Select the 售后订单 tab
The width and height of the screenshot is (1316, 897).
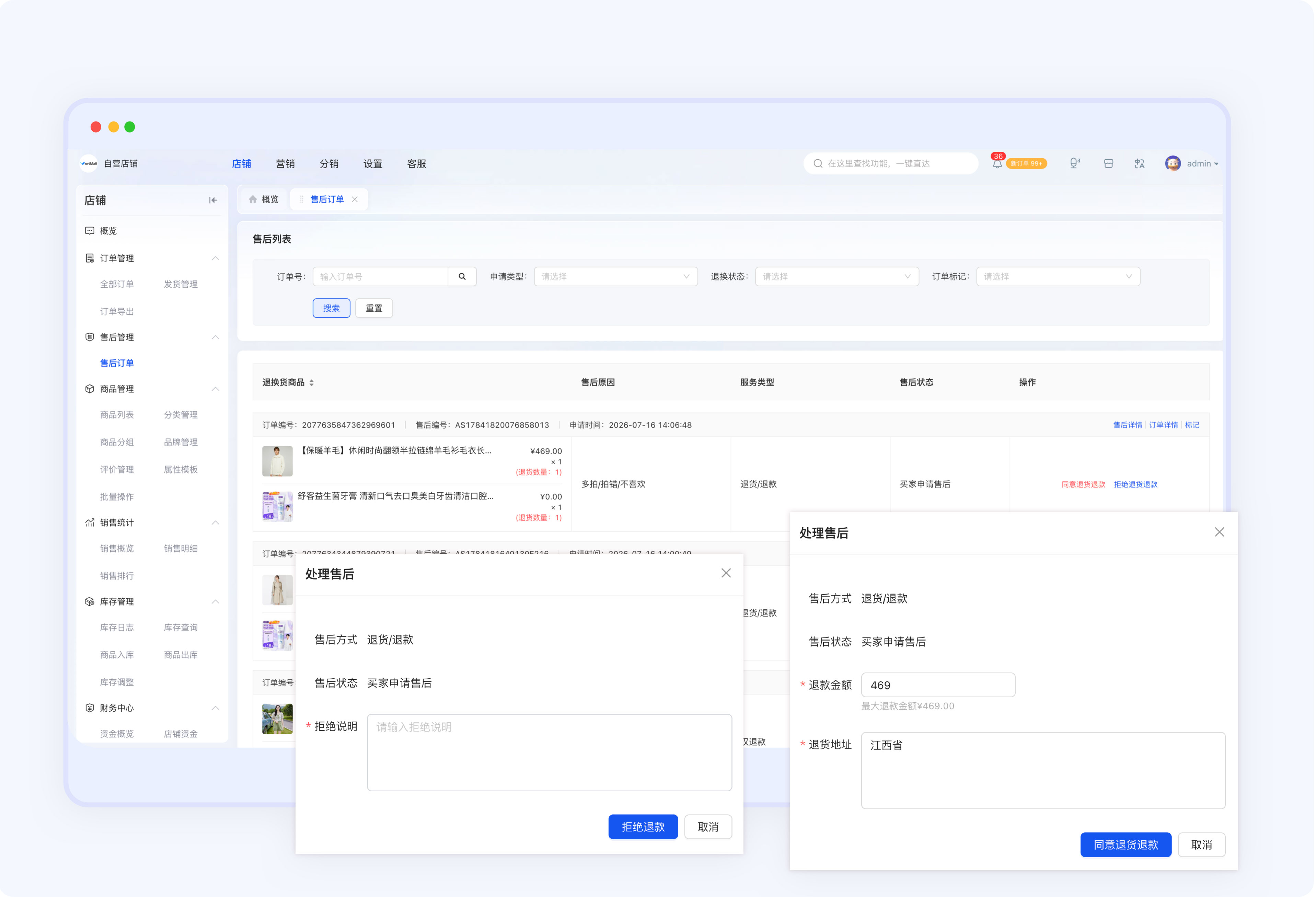(x=327, y=199)
